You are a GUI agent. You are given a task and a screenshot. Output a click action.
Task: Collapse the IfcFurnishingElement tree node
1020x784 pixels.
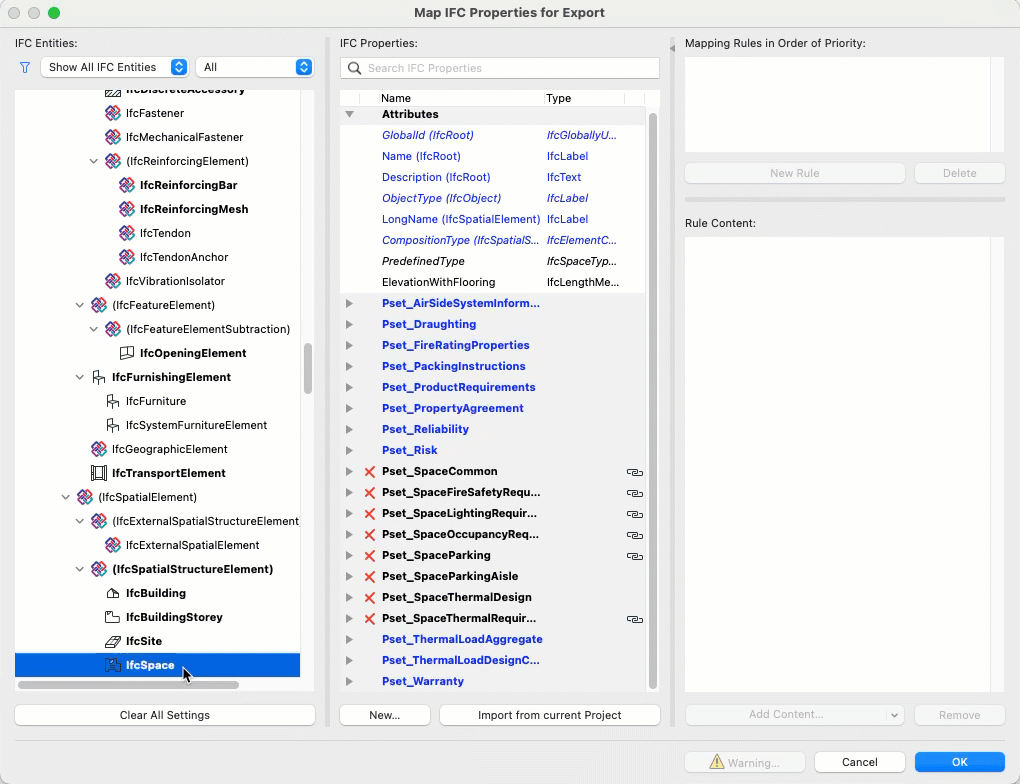click(x=80, y=377)
